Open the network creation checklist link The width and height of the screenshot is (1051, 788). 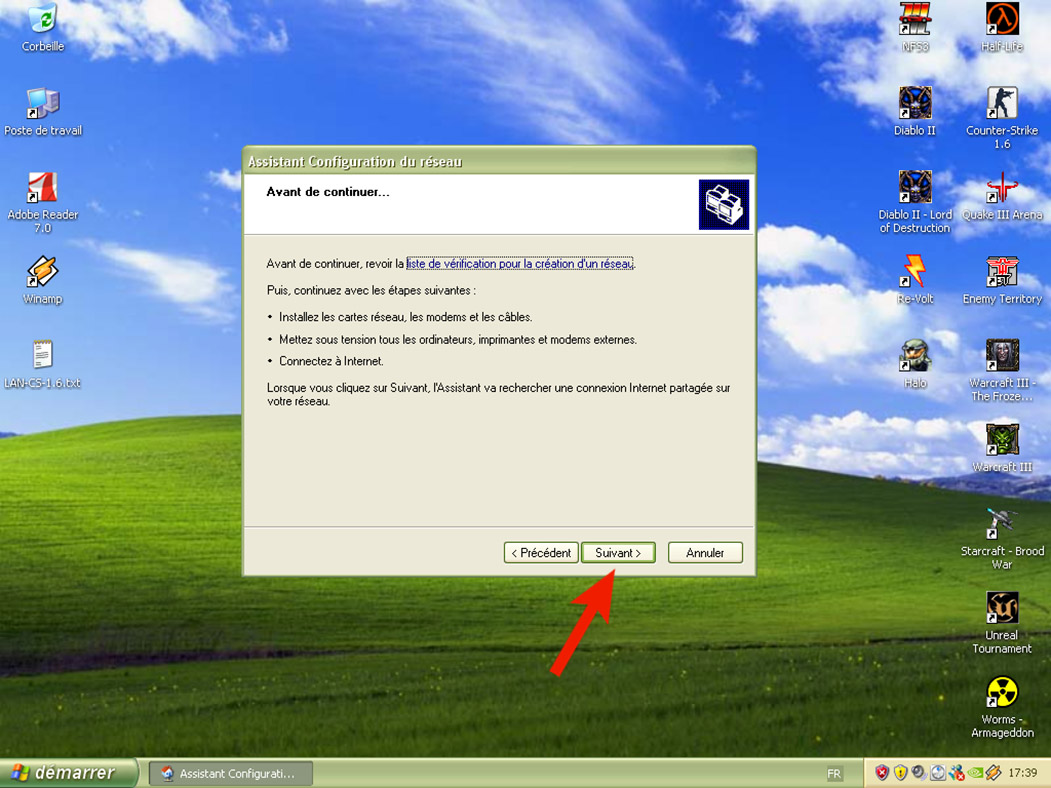click(520, 264)
